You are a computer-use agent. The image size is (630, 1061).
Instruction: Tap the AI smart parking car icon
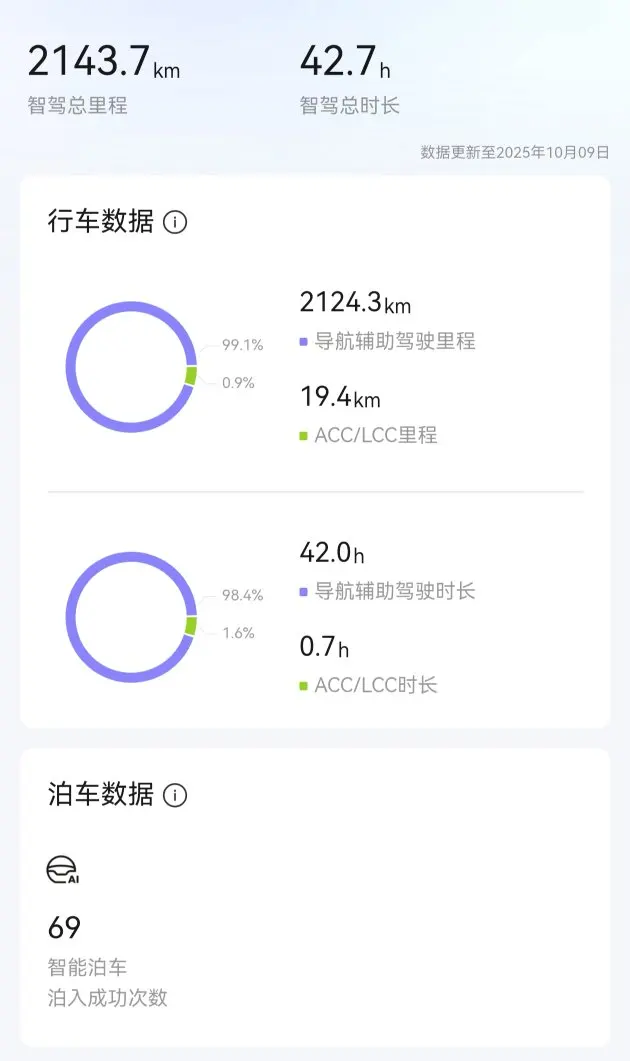63,870
